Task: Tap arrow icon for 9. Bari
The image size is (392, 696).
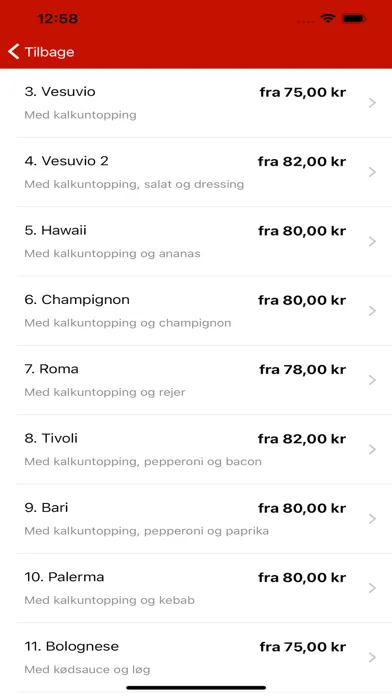Action: tap(372, 518)
